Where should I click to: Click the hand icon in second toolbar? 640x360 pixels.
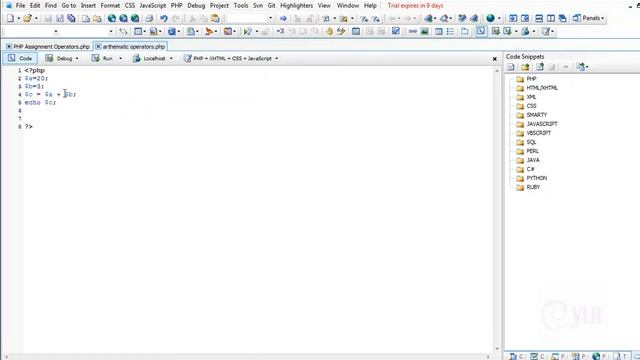(329, 31)
